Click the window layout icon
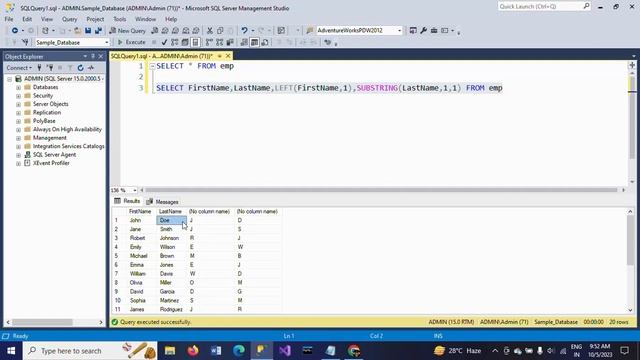The width and height of the screenshot is (640, 360). point(444,31)
